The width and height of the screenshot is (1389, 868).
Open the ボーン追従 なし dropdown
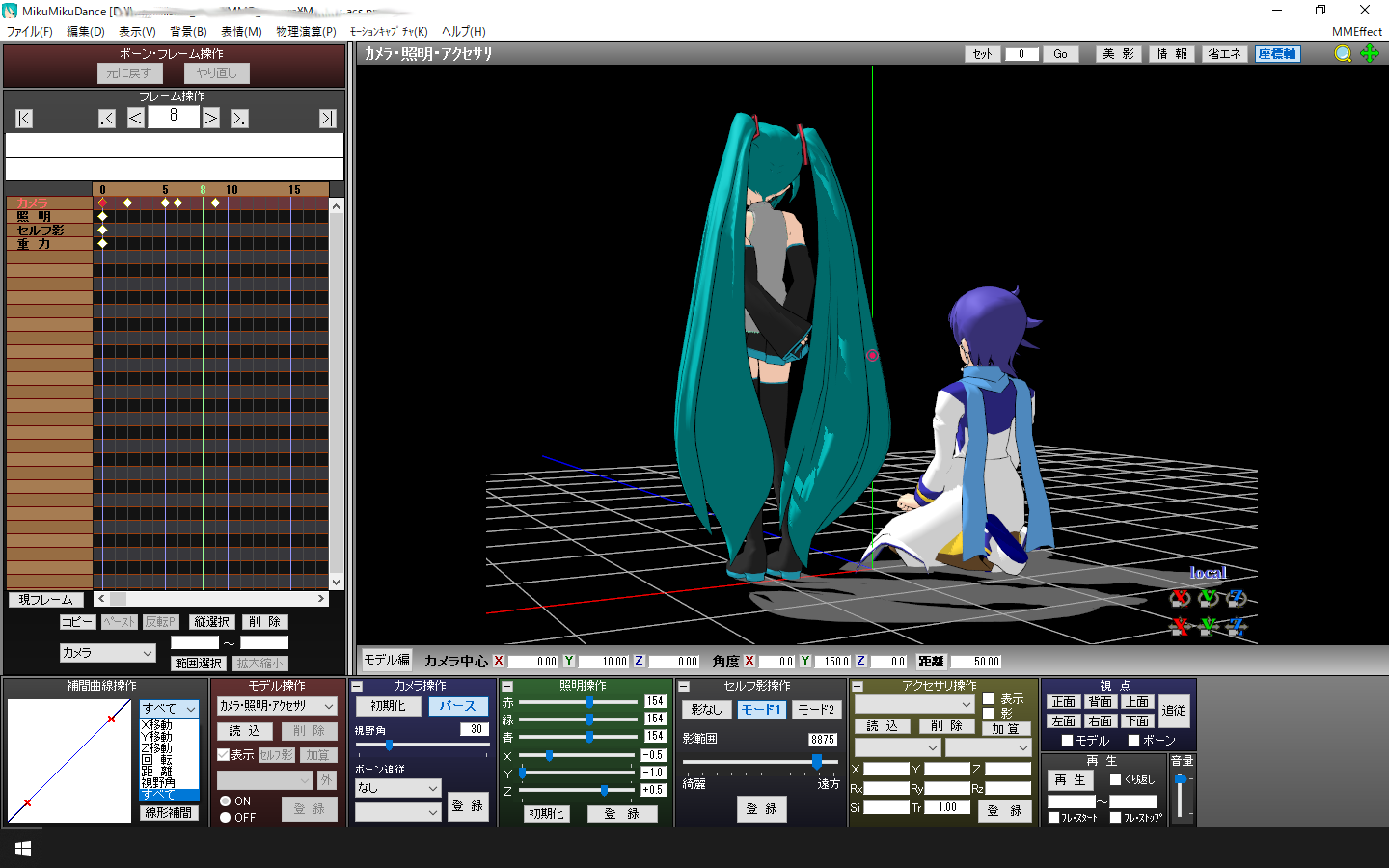coord(397,788)
